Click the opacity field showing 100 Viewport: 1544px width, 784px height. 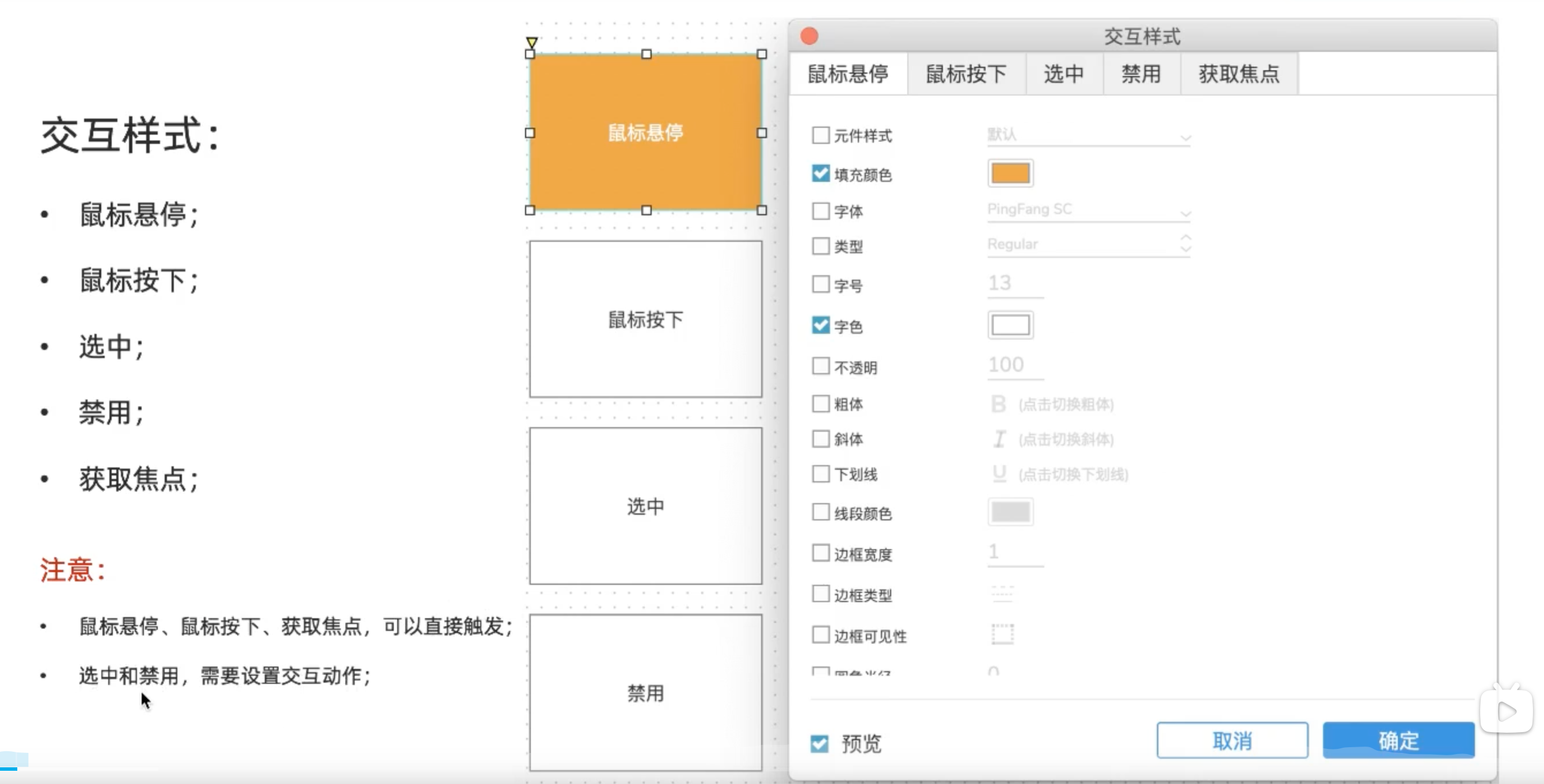click(1016, 366)
